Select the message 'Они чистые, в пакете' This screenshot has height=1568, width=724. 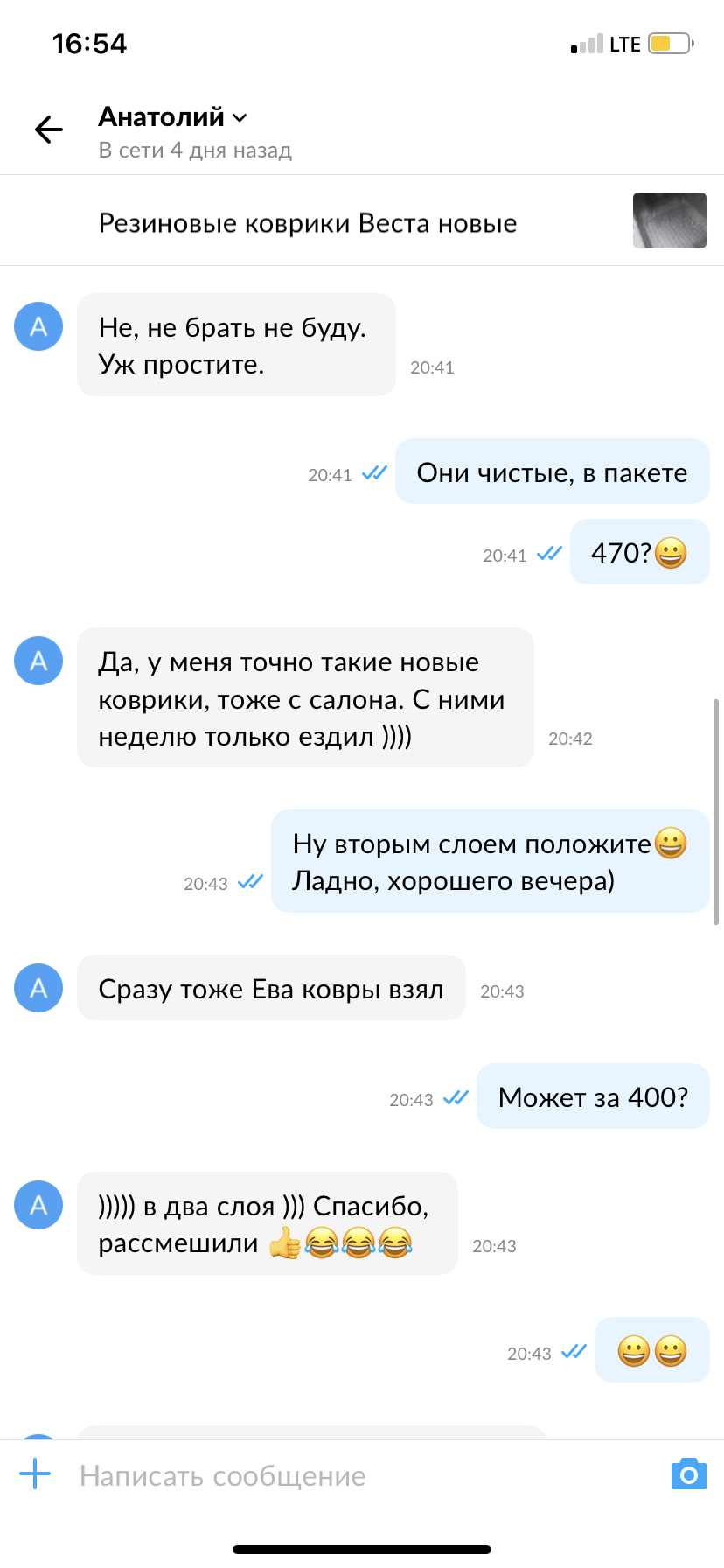553,472
